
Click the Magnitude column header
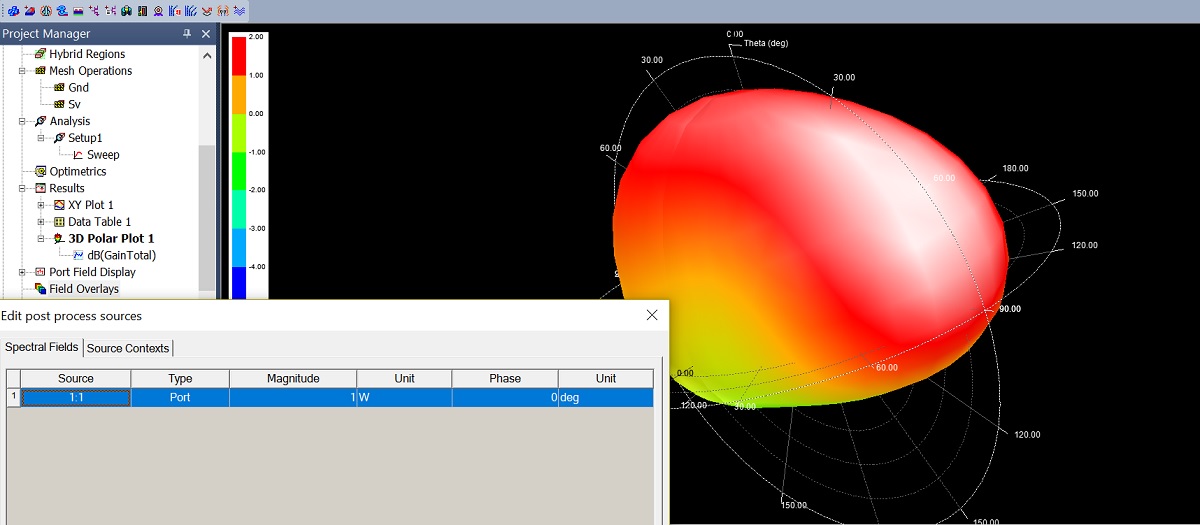click(292, 379)
